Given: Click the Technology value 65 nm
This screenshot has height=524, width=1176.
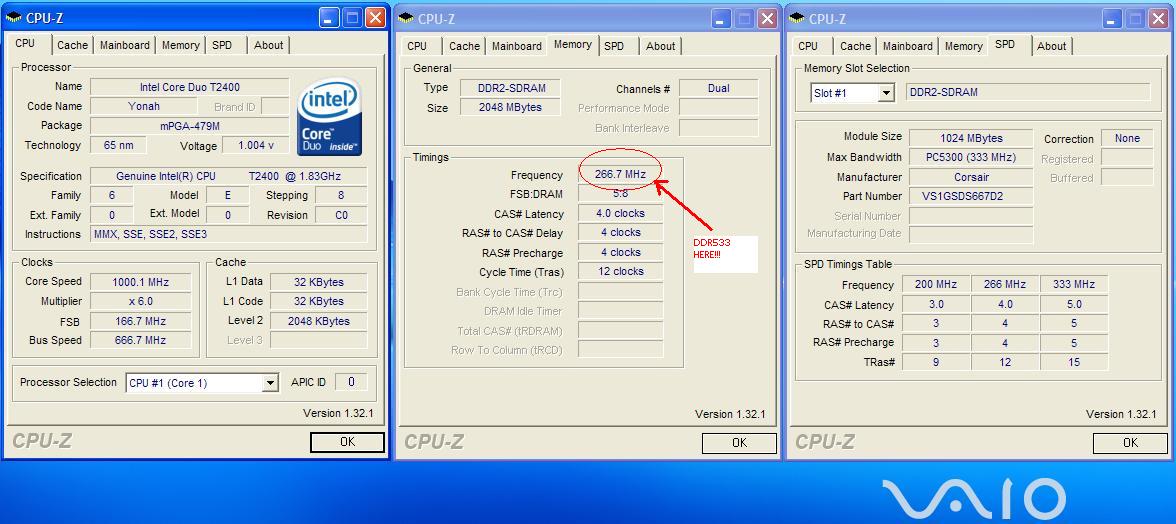Looking at the screenshot, I should [x=118, y=145].
